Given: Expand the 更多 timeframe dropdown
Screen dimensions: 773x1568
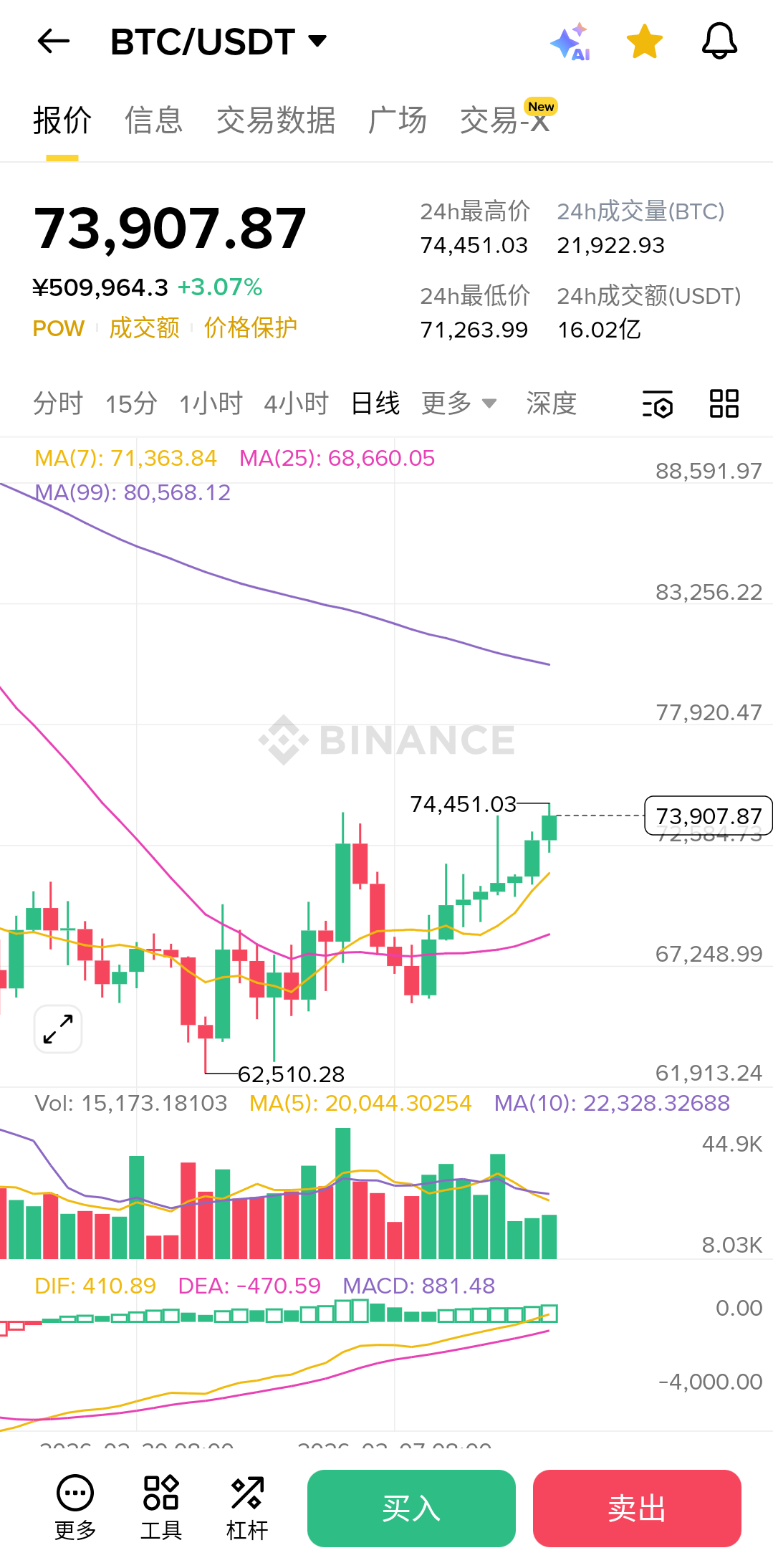Looking at the screenshot, I should (x=458, y=403).
